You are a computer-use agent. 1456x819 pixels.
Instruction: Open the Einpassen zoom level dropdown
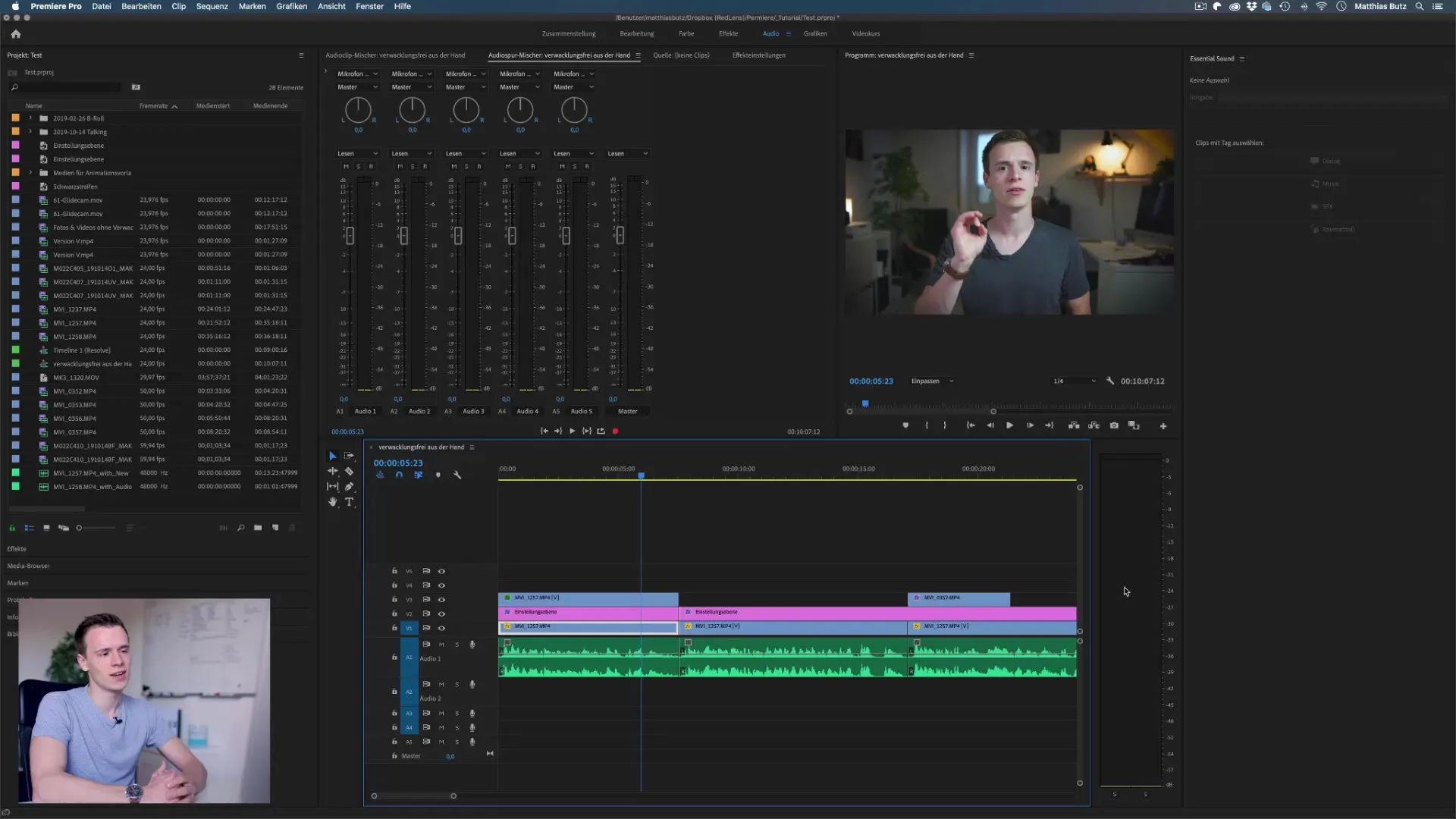coord(933,381)
